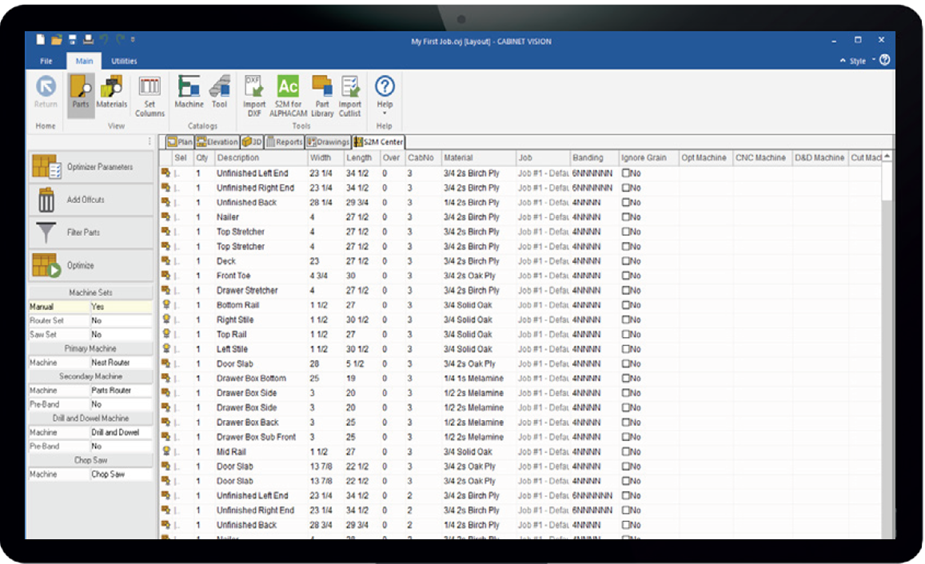This screenshot has height=564, width=925.
Task: Open the Style dropdown at top right
Action: click(859, 61)
